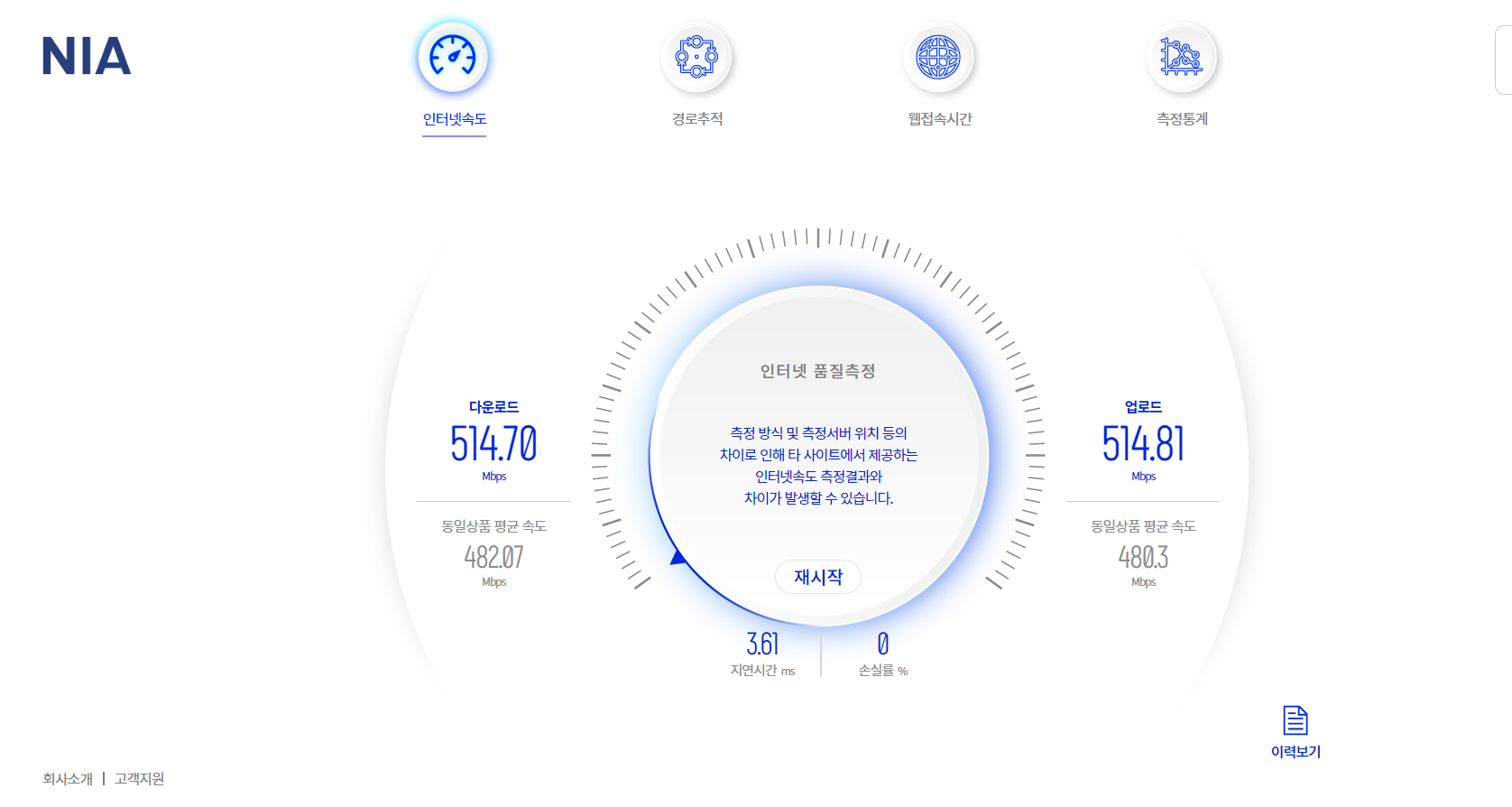This screenshot has height=807, width=1512.
Task: Click the upload speed value 514.81
Action: click(1143, 444)
